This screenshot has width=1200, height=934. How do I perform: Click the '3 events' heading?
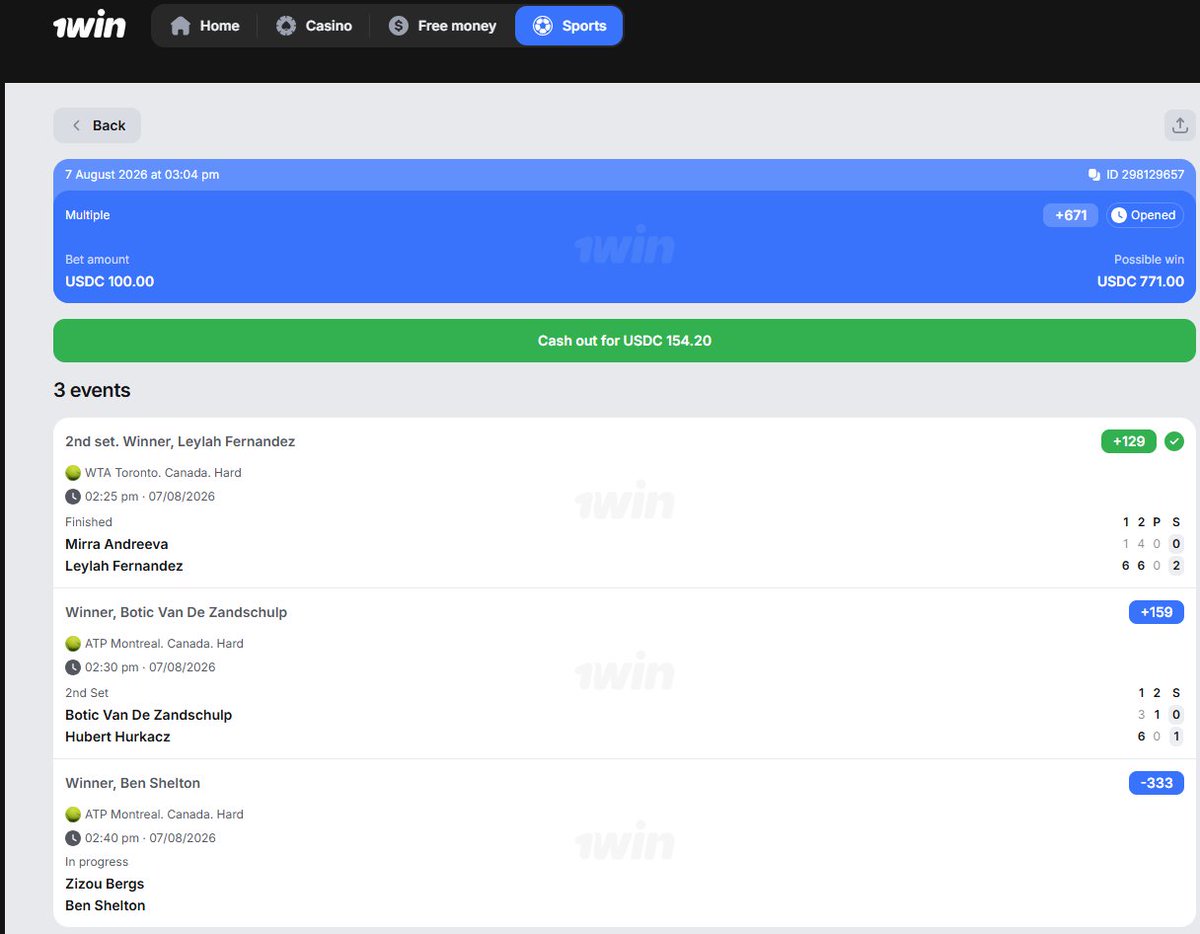pos(92,391)
